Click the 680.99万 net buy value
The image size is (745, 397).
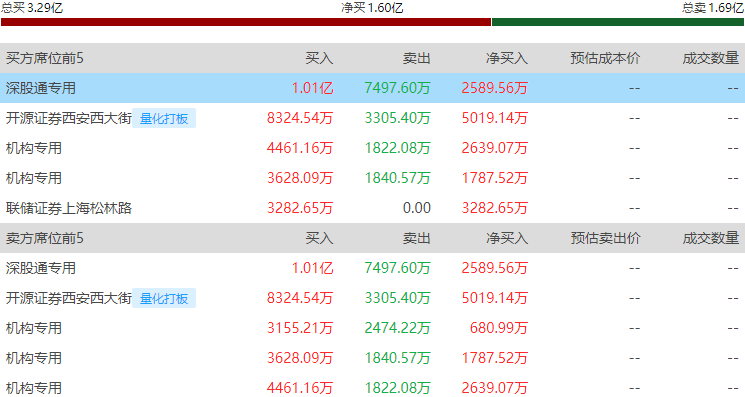click(x=498, y=328)
